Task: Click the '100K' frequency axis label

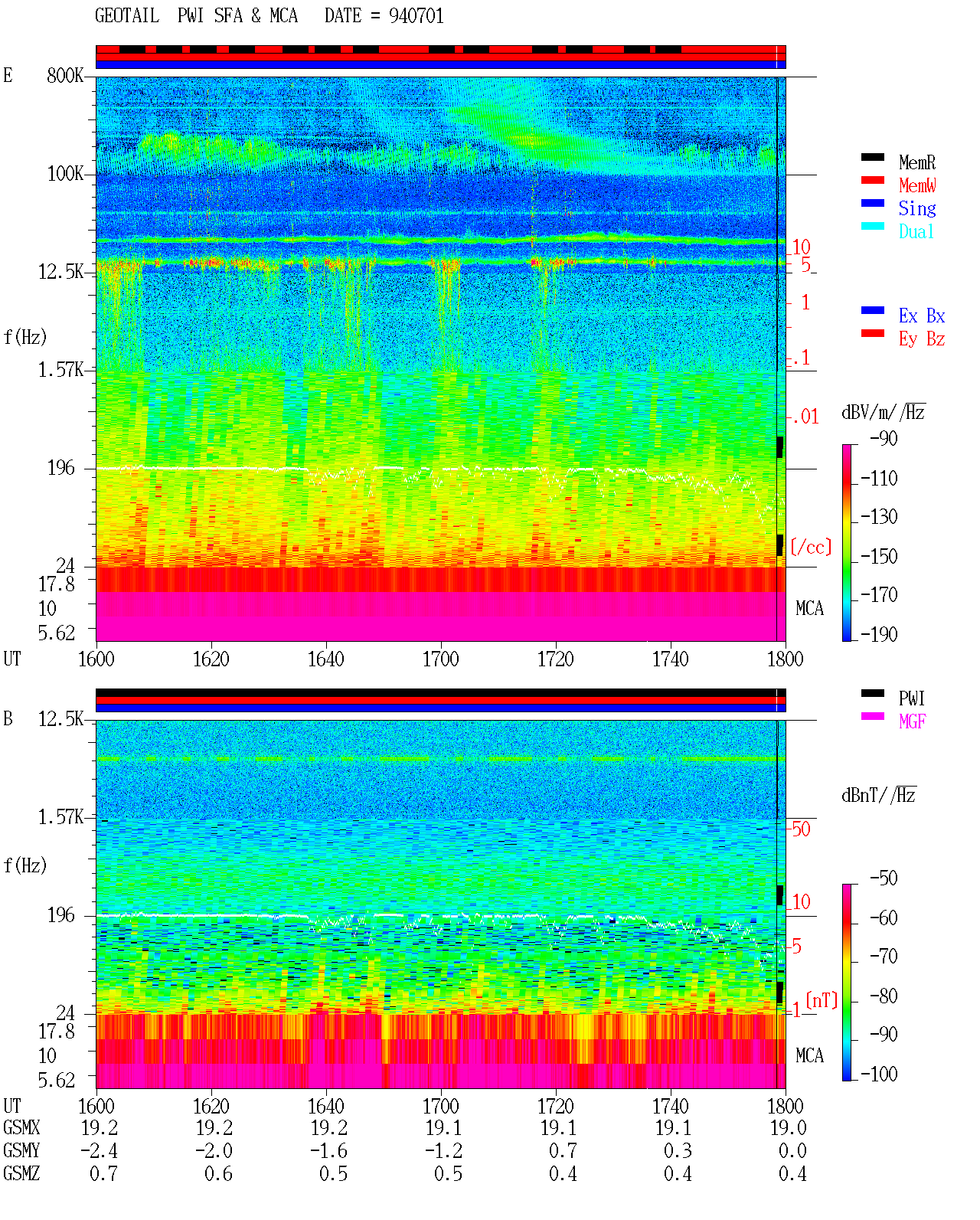Action: (x=65, y=174)
